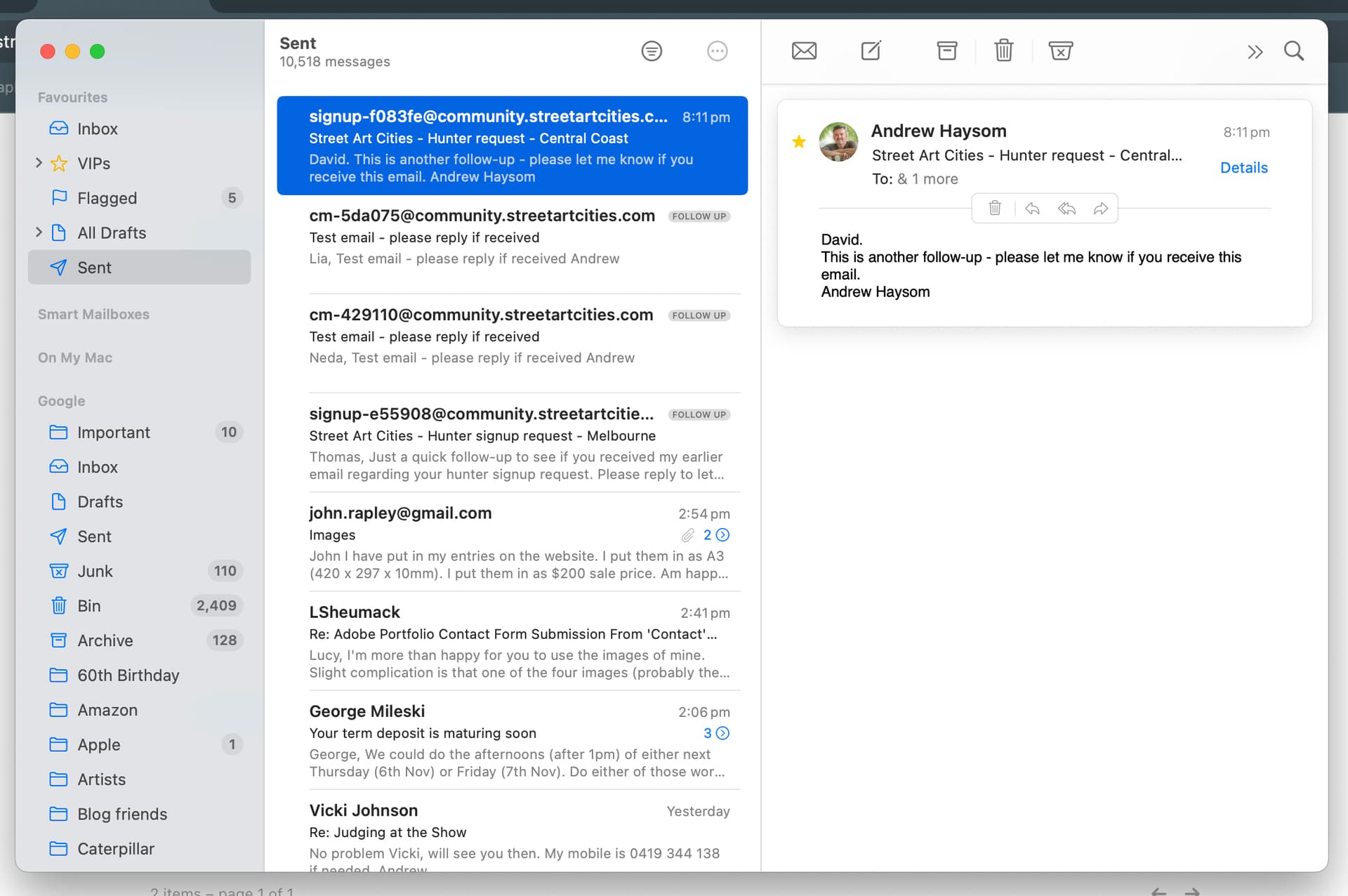
Task: Archive the selected message
Action: click(x=946, y=51)
